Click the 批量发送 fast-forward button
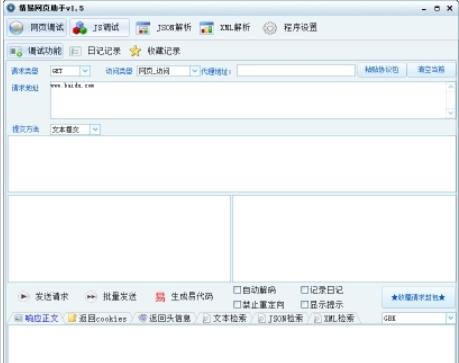The image size is (459, 363). [x=111, y=296]
